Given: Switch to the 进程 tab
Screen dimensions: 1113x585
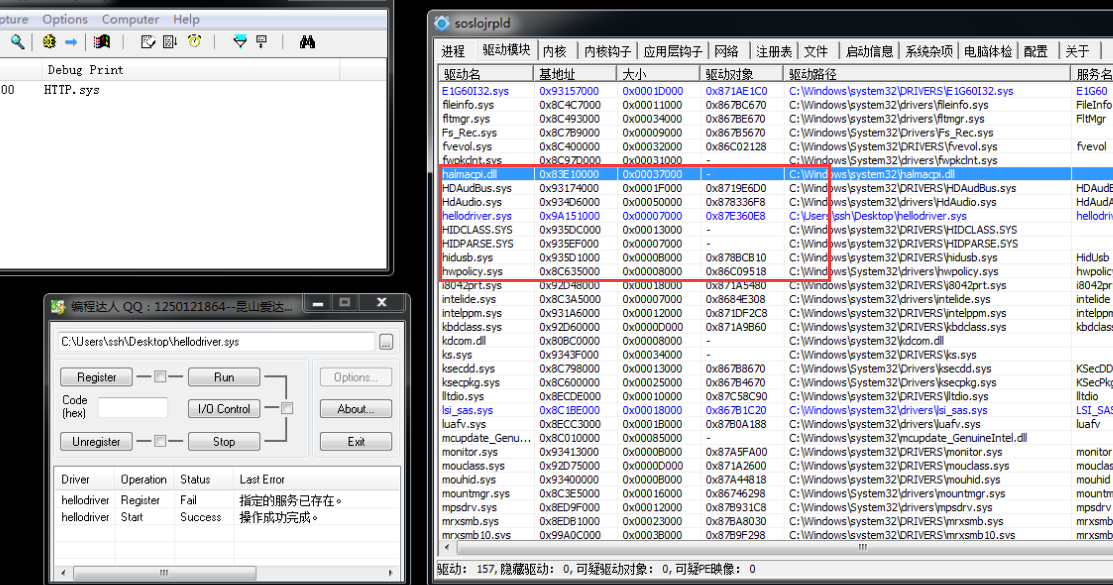Looking at the screenshot, I should (453, 51).
